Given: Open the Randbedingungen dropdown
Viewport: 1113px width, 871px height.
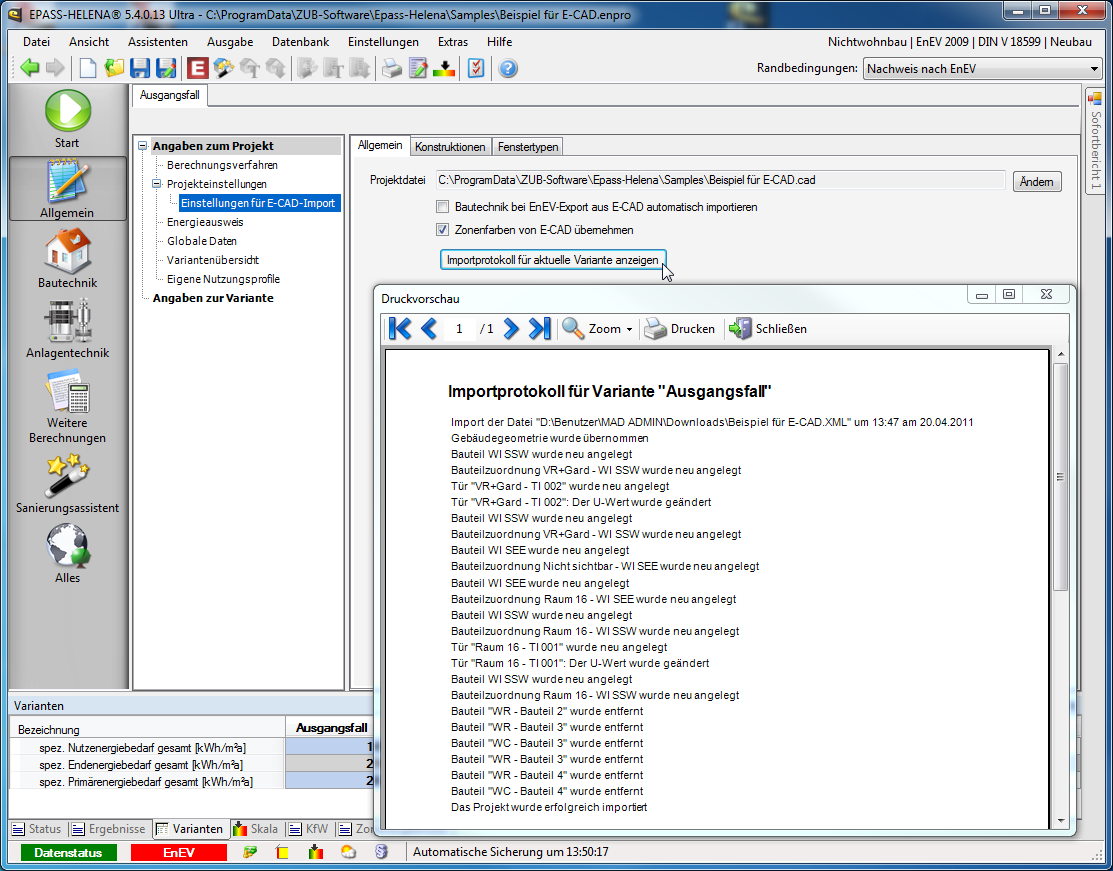Looking at the screenshot, I should point(1094,69).
